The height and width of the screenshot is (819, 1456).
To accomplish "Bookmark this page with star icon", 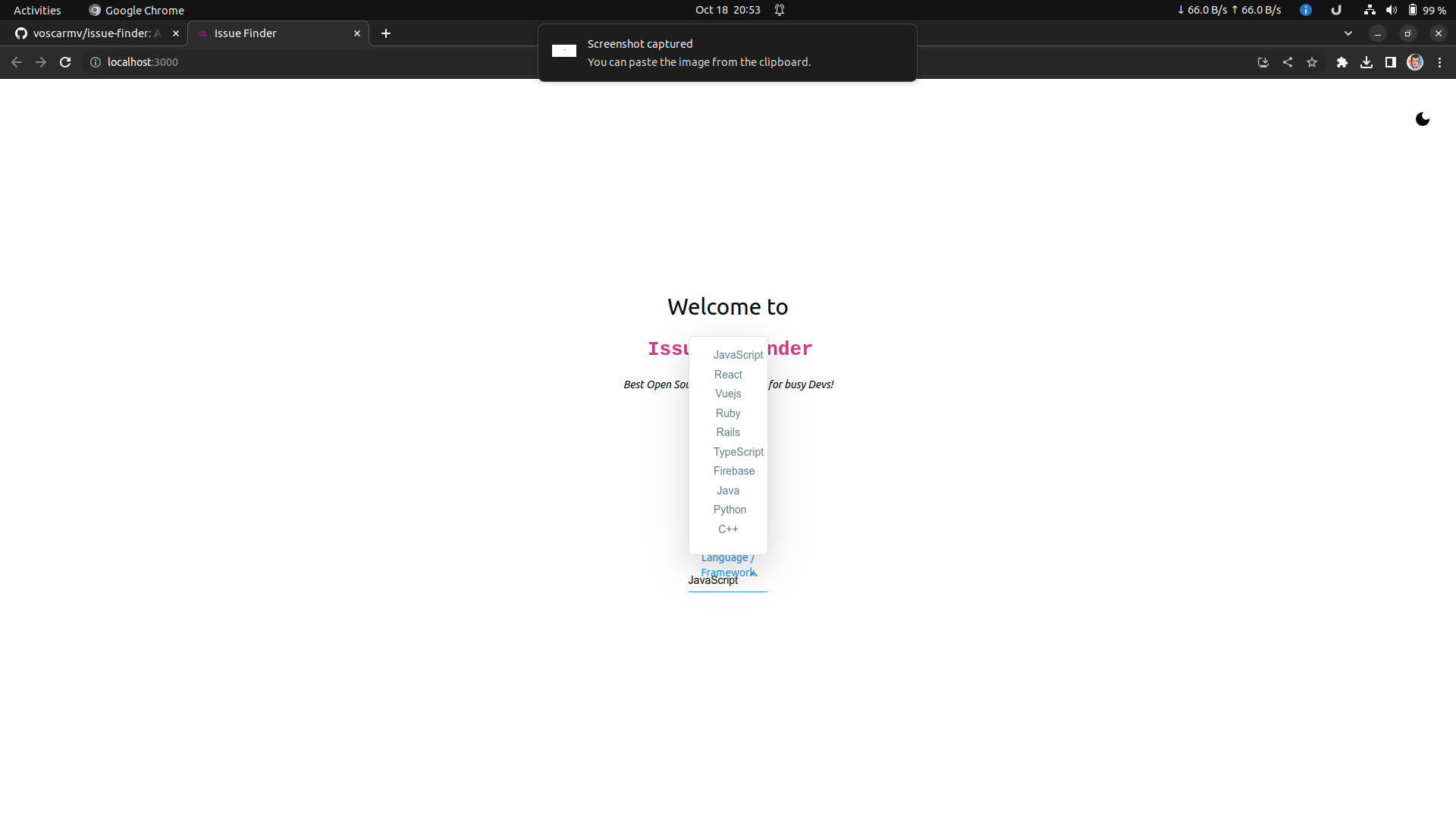I will [x=1312, y=62].
